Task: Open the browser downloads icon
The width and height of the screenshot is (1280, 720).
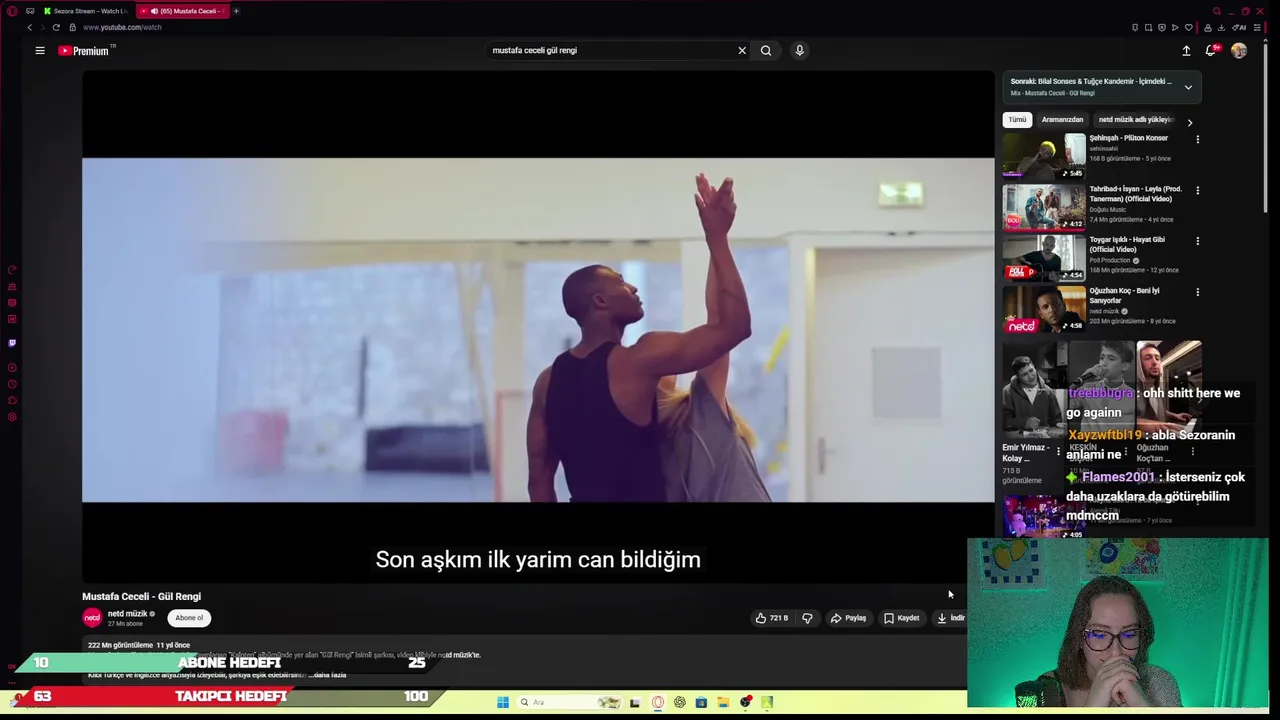Action: (x=1221, y=27)
